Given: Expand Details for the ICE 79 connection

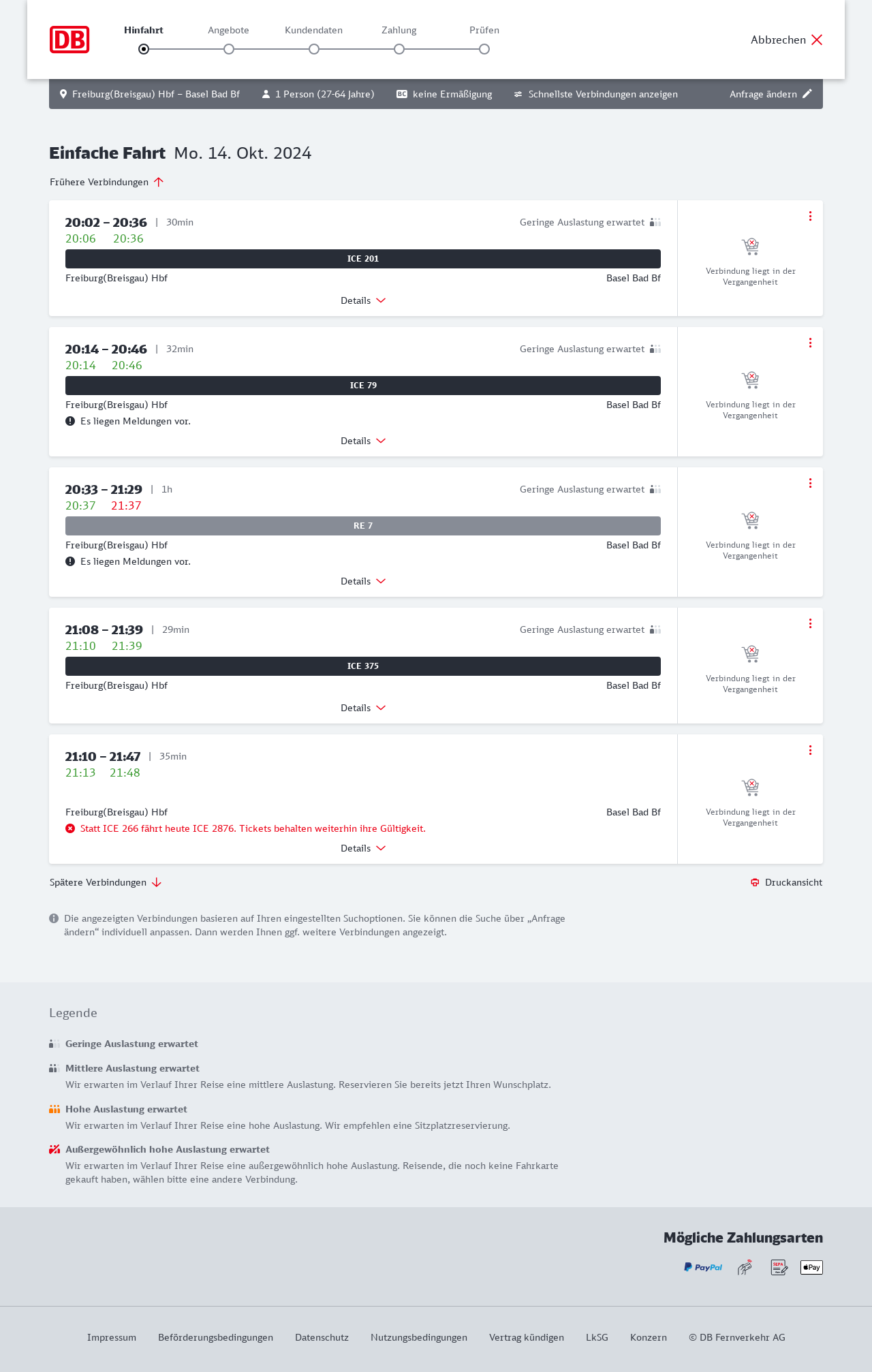Looking at the screenshot, I should tap(362, 441).
